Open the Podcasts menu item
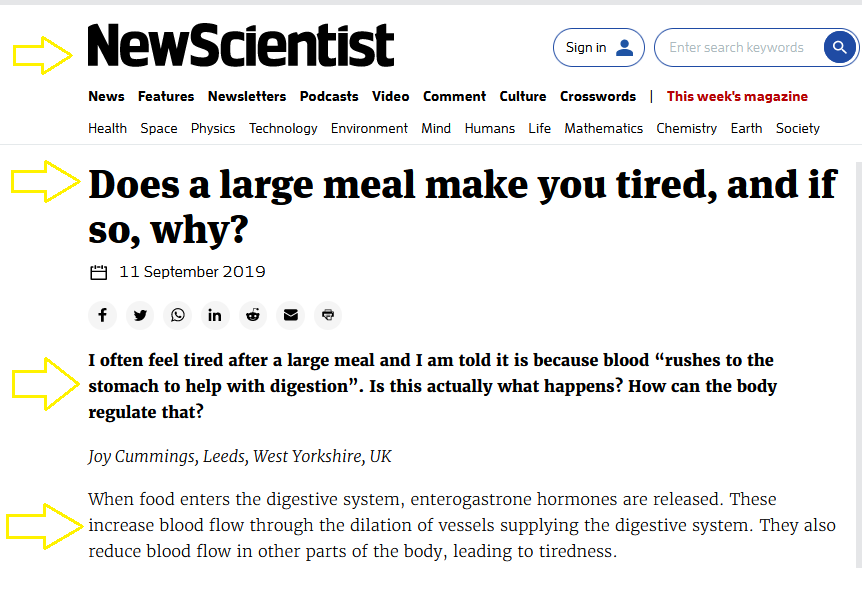This screenshot has width=868, height=592. (329, 96)
